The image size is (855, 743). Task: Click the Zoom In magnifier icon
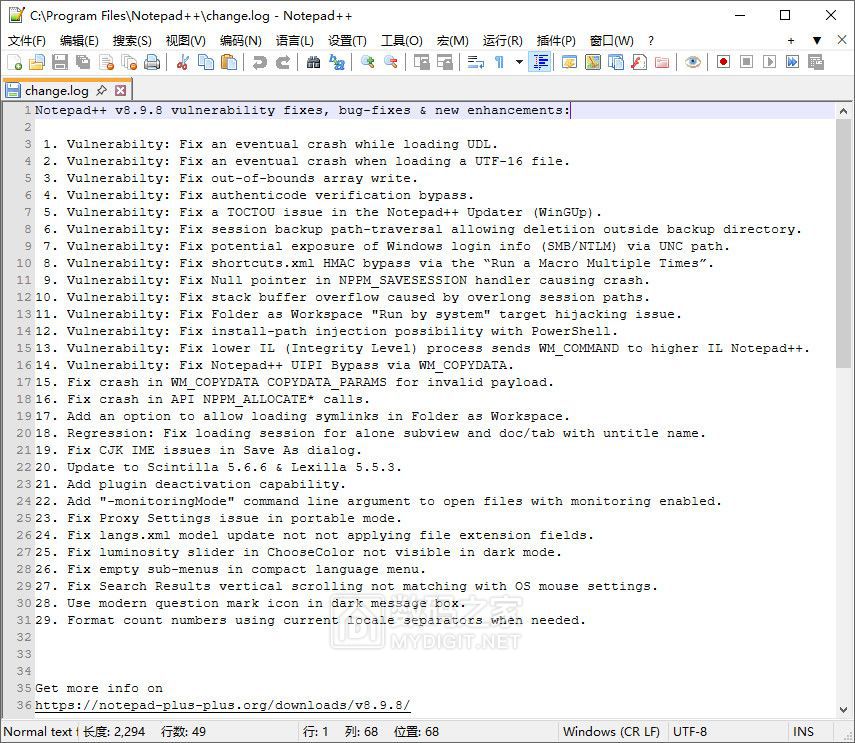tap(367, 62)
